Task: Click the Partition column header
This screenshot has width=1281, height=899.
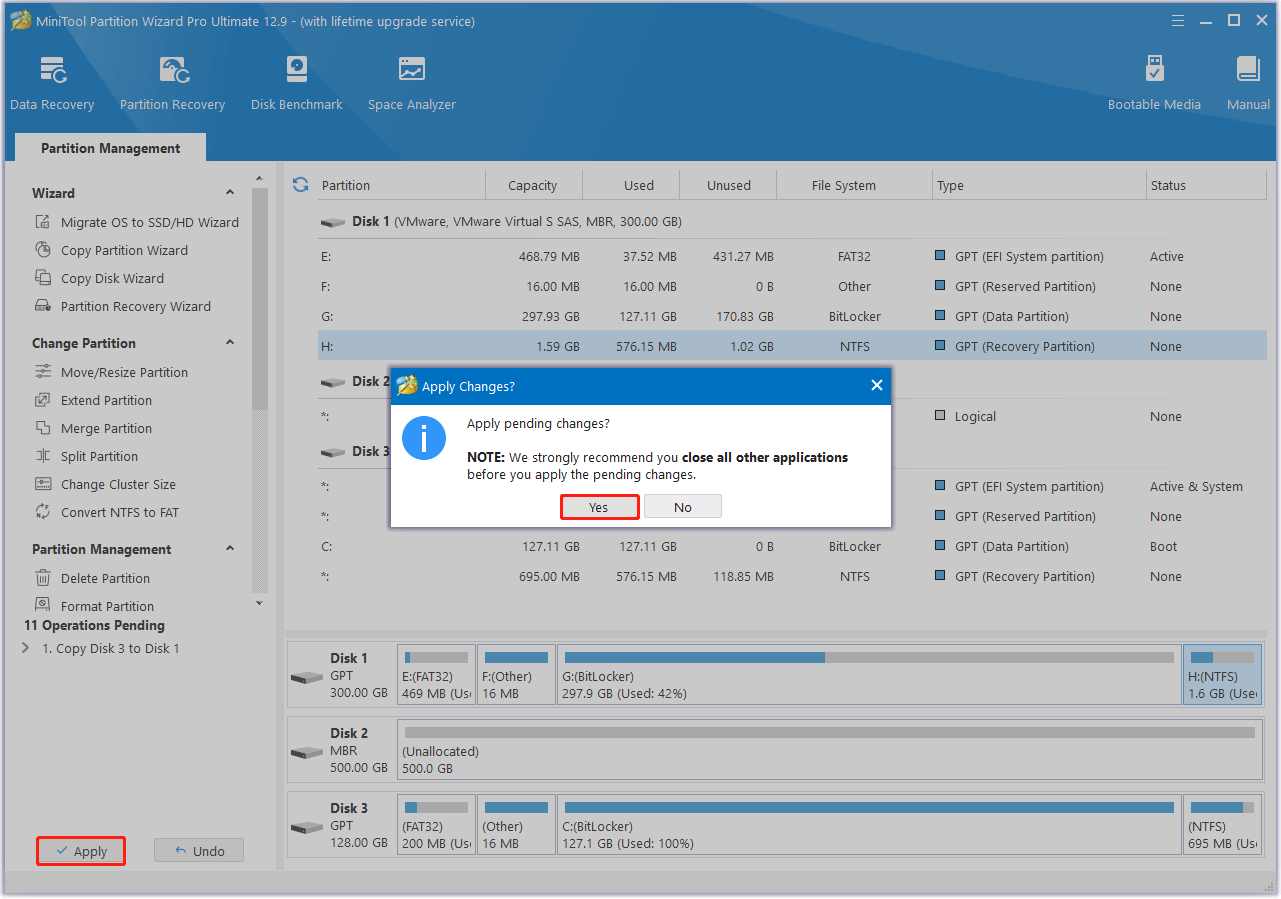Action: click(x=400, y=185)
